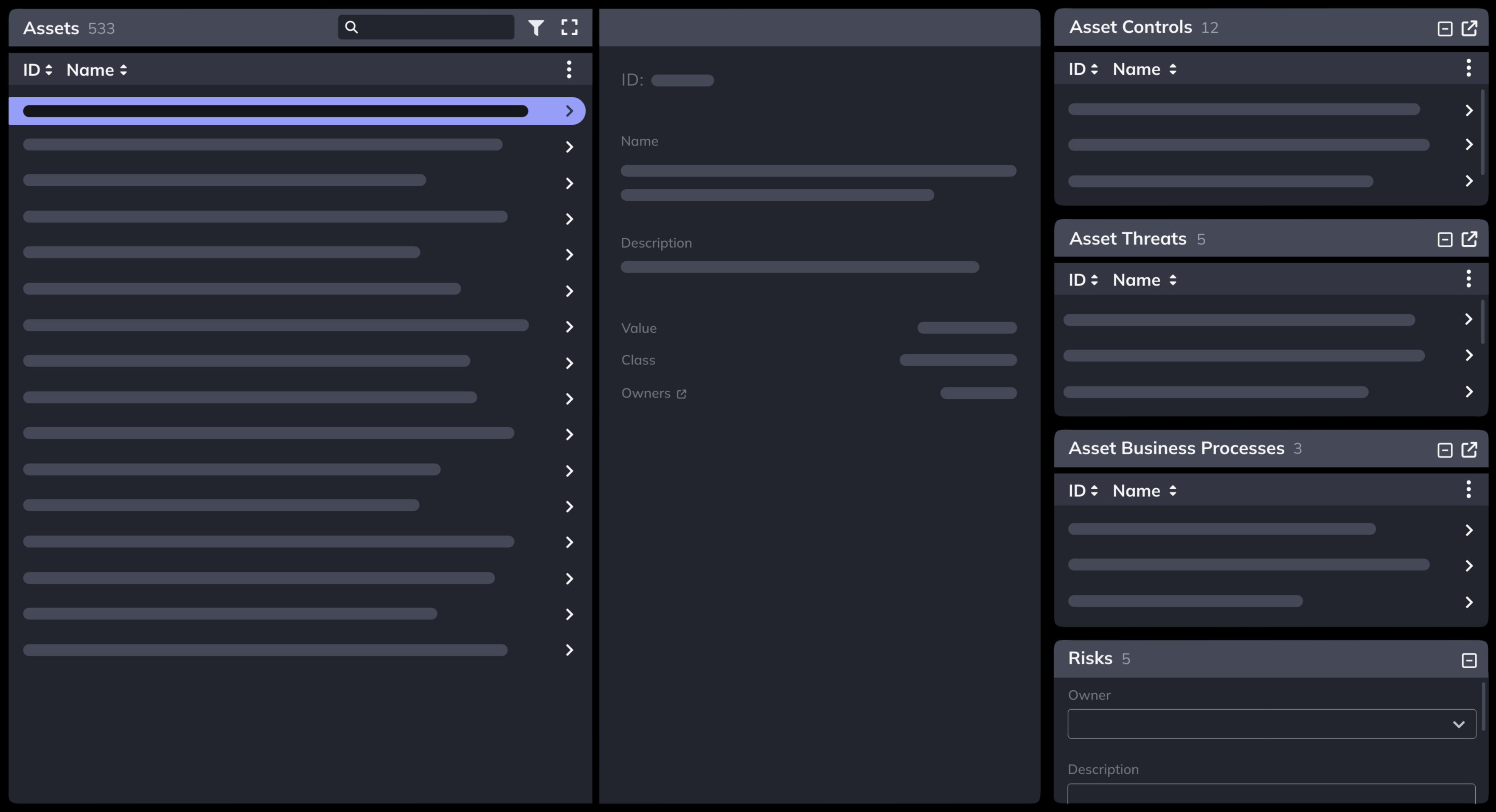This screenshot has width=1496, height=812.
Task: Open the Risks Owner dropdown
Action: point(1271,724)
